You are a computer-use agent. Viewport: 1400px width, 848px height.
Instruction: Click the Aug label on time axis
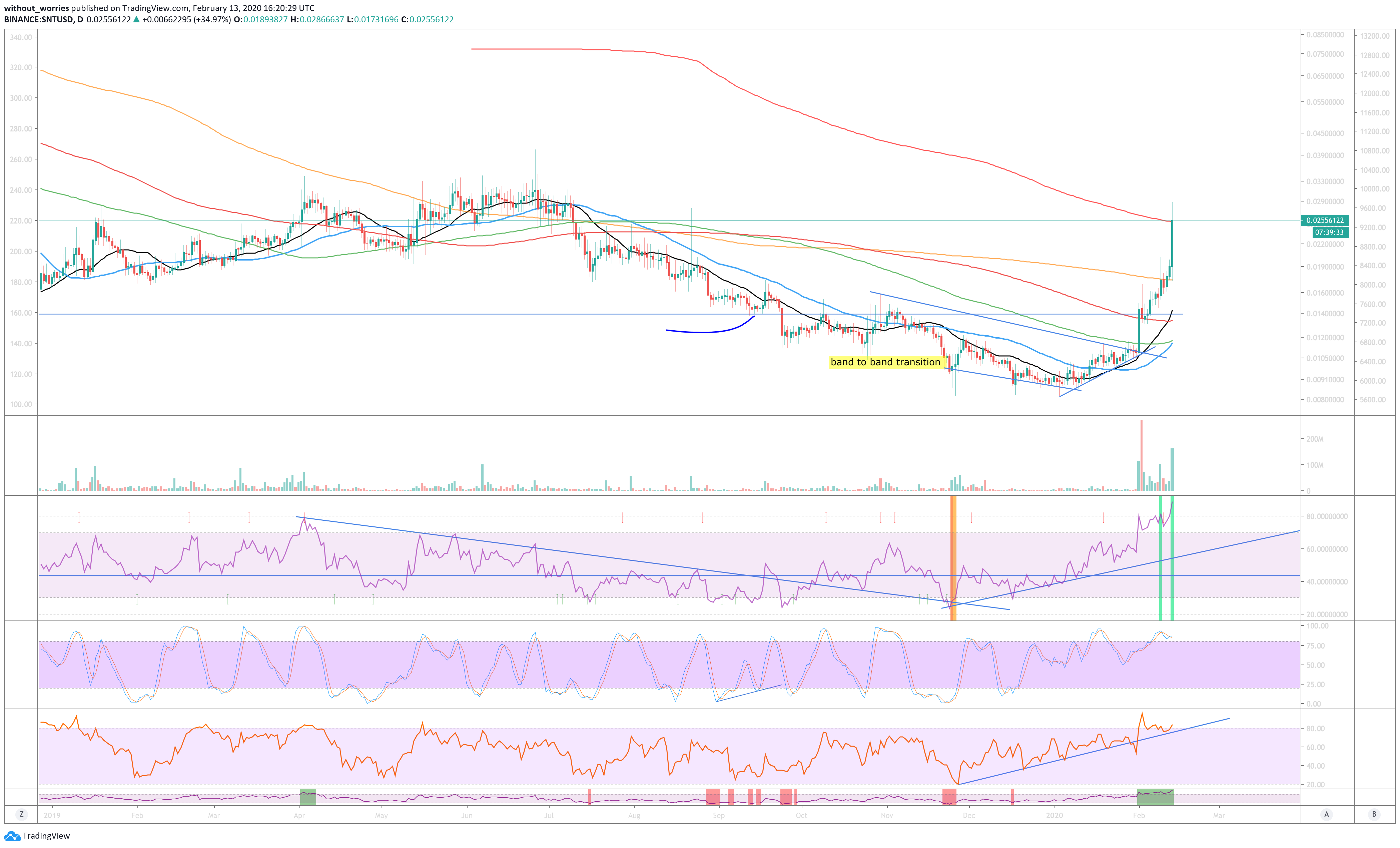pyautogui.click(x=634, y=816)
